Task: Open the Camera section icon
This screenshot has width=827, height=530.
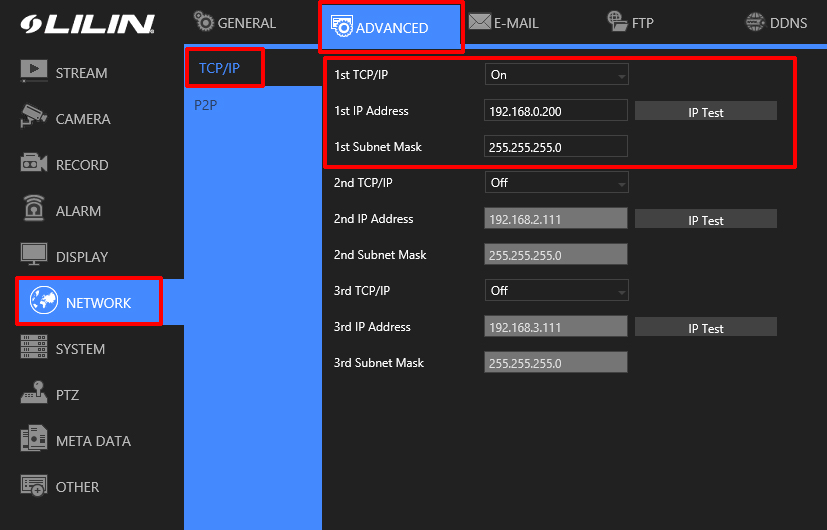Action: click(34, 118)
